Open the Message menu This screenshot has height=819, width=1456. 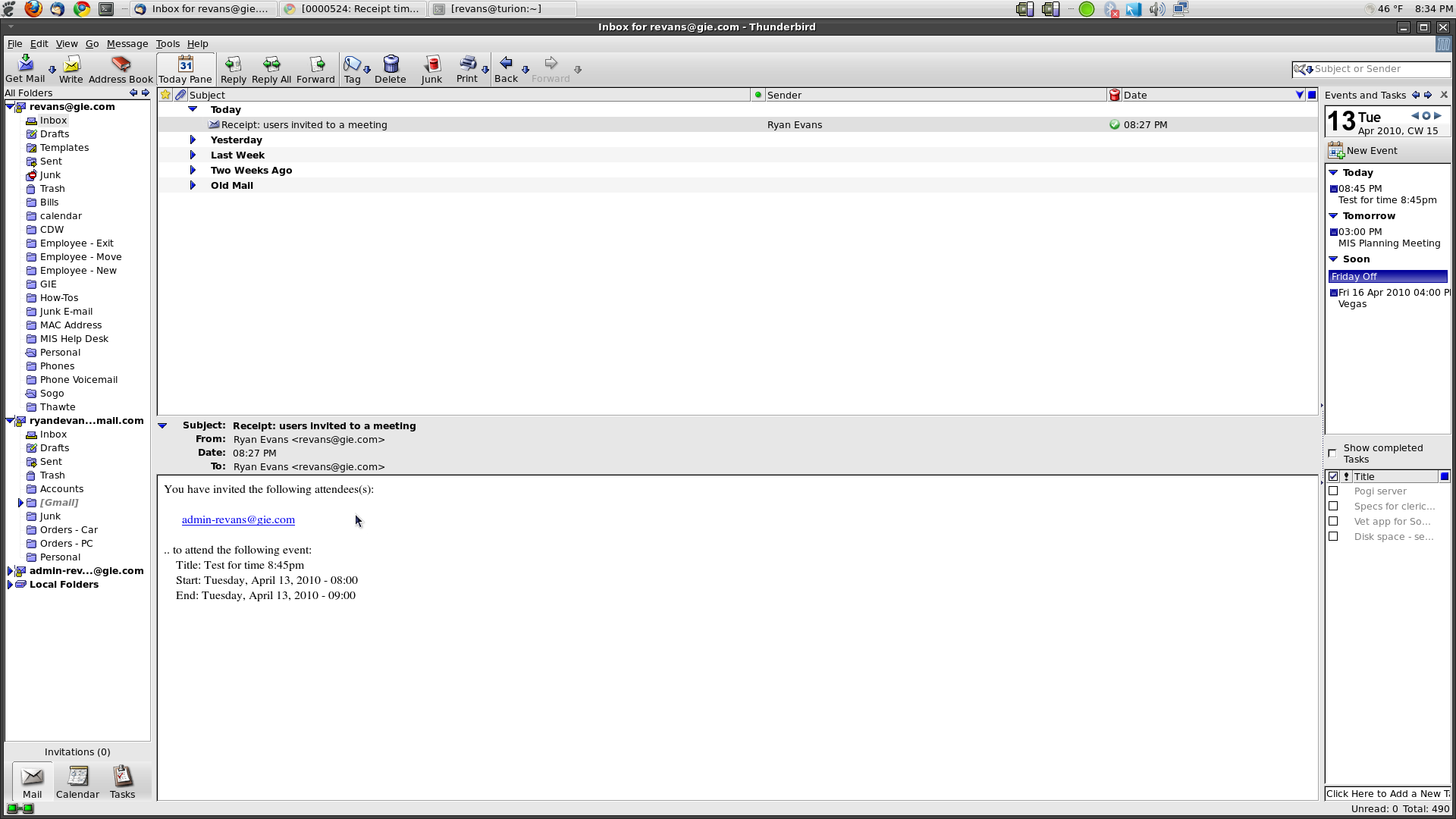click(x=127, y=44)
